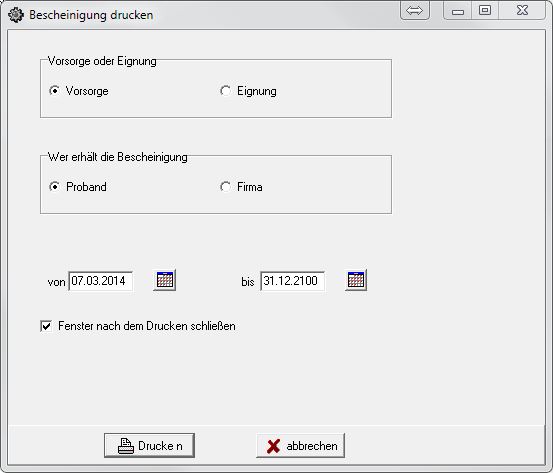Click the abbrechen button
The height and width of the screenshot is (473, 553).
click(x=300, y=445)
